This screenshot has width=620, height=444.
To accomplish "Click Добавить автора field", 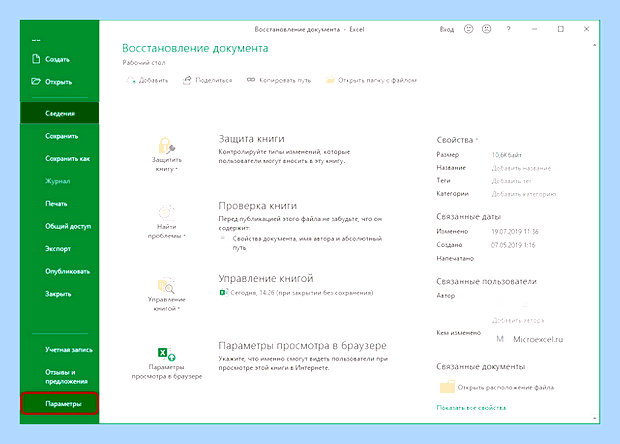I will coord(518,320).
